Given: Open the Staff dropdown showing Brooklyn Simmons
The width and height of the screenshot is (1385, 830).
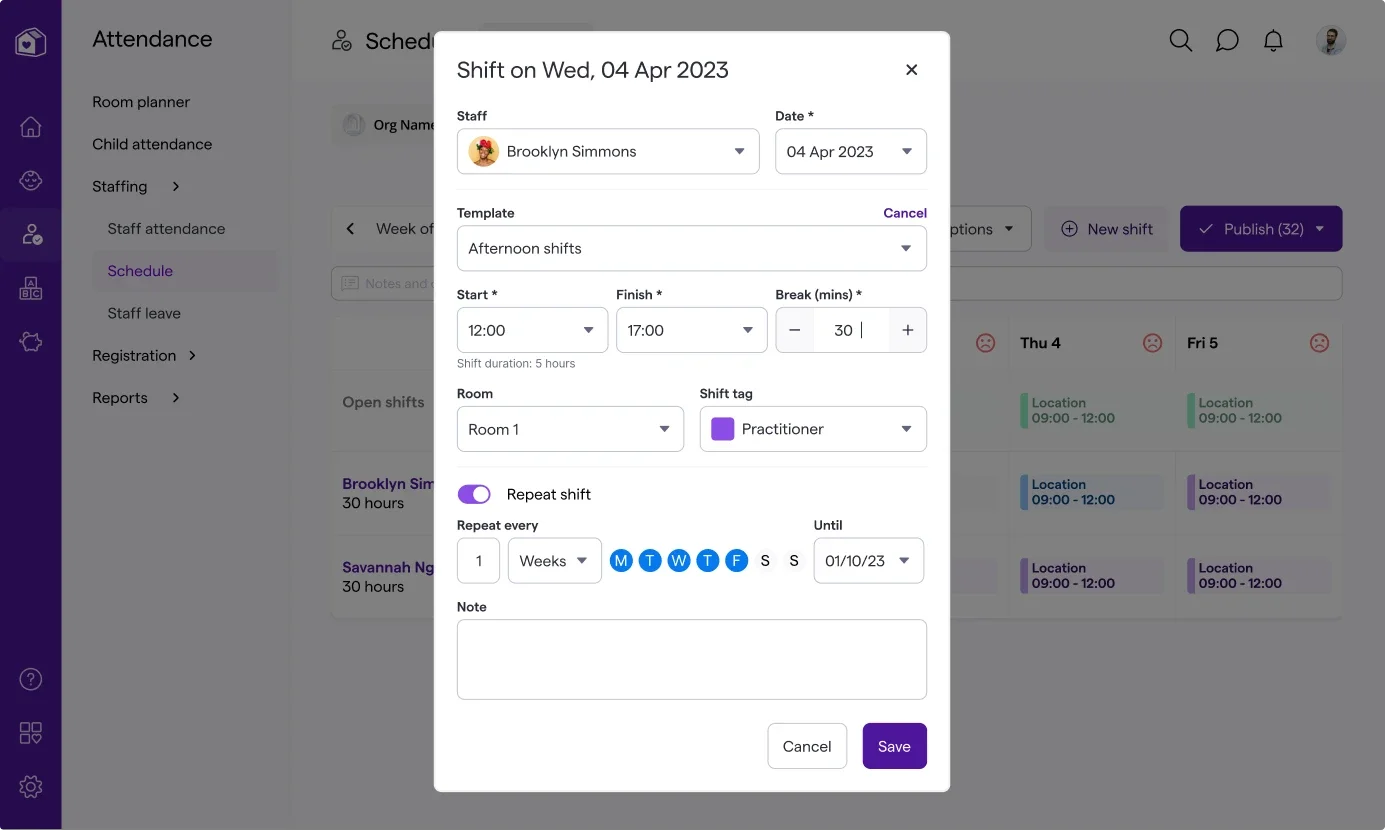Looking at the screenshot, I should [607, 150].
